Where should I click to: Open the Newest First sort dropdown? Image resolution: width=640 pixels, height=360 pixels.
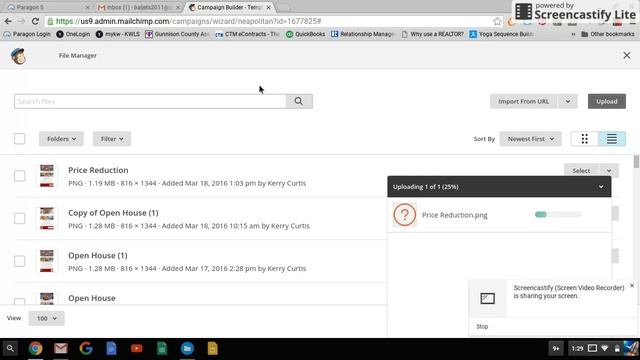tap(530, 139)
